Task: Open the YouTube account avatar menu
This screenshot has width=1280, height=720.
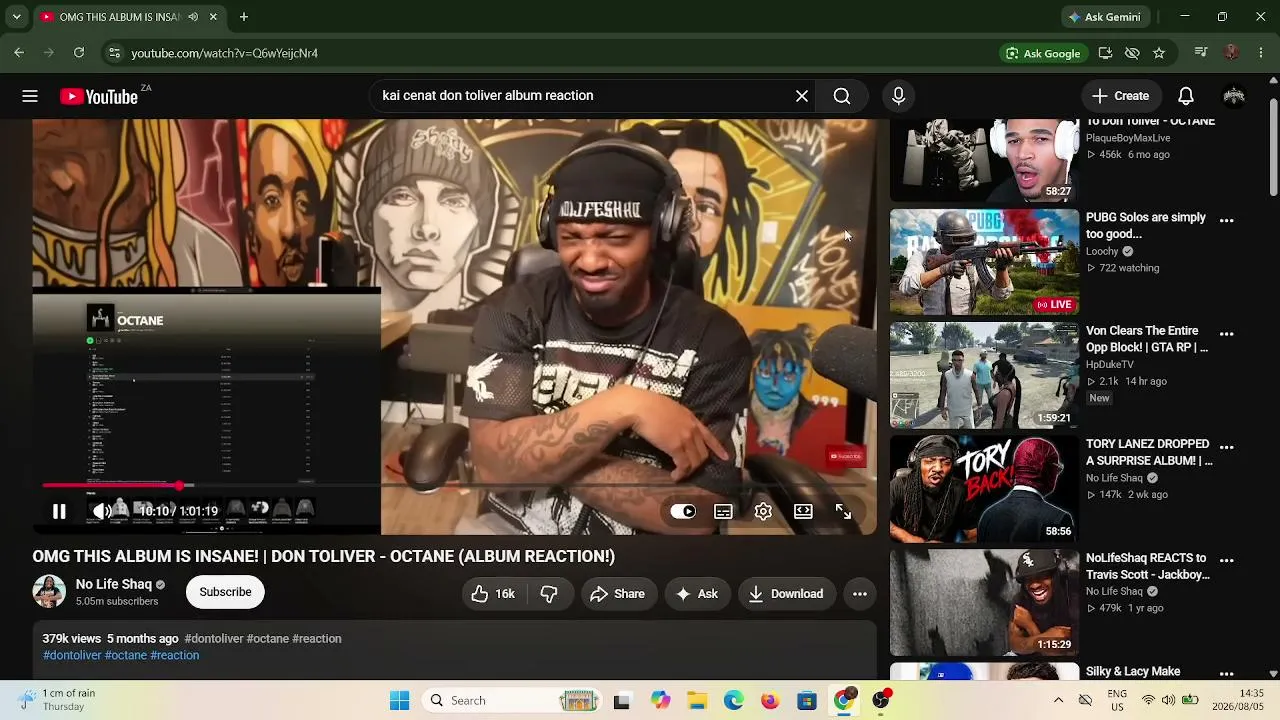Action: pyautogui.click(x=1234, y=96)
